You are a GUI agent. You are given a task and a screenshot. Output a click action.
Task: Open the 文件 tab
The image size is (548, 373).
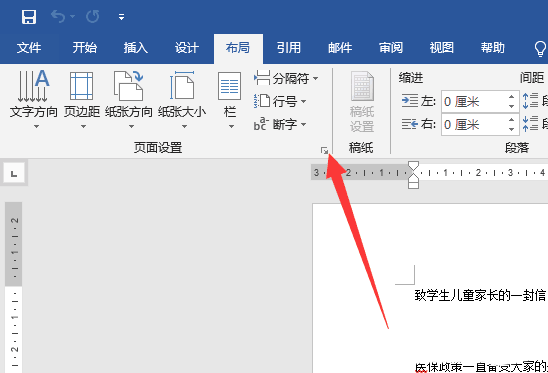(29, 48)
